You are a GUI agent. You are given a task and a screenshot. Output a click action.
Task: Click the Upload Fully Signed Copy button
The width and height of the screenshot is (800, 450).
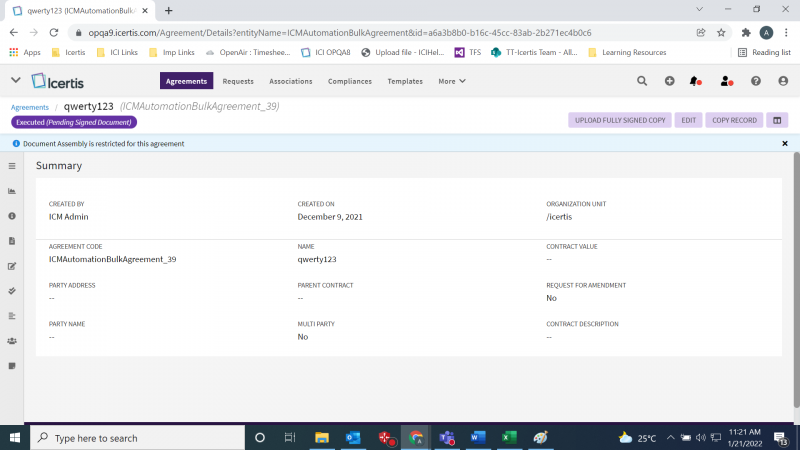[x=620, y=120]
